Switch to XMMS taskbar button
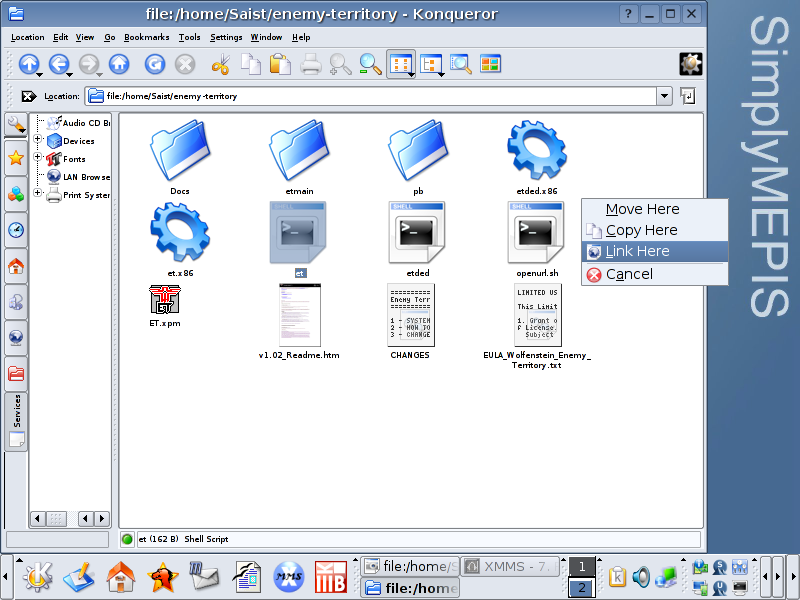Screen dimensions: 800x600 click(x=511, y=567)
